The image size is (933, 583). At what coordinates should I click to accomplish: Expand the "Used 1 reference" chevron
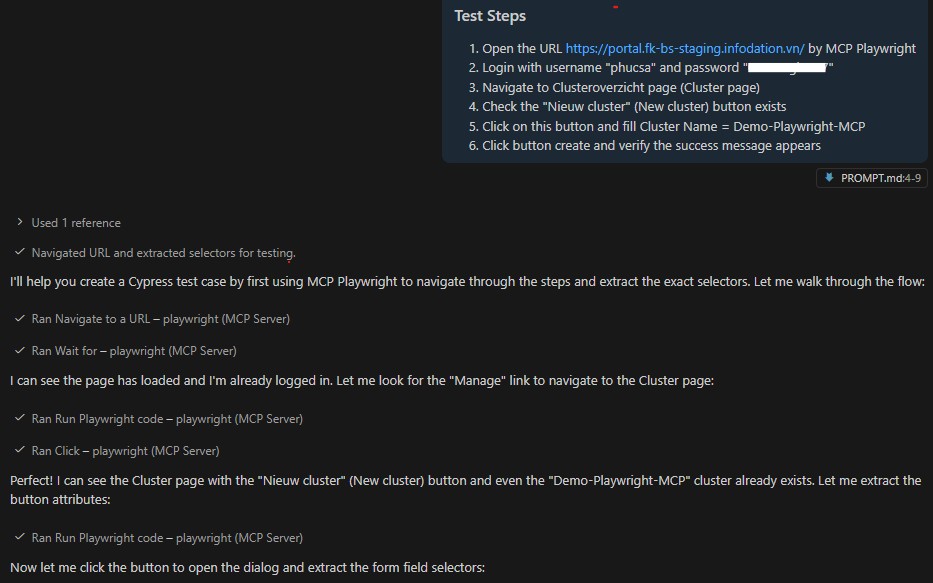(x=20, y=222)
